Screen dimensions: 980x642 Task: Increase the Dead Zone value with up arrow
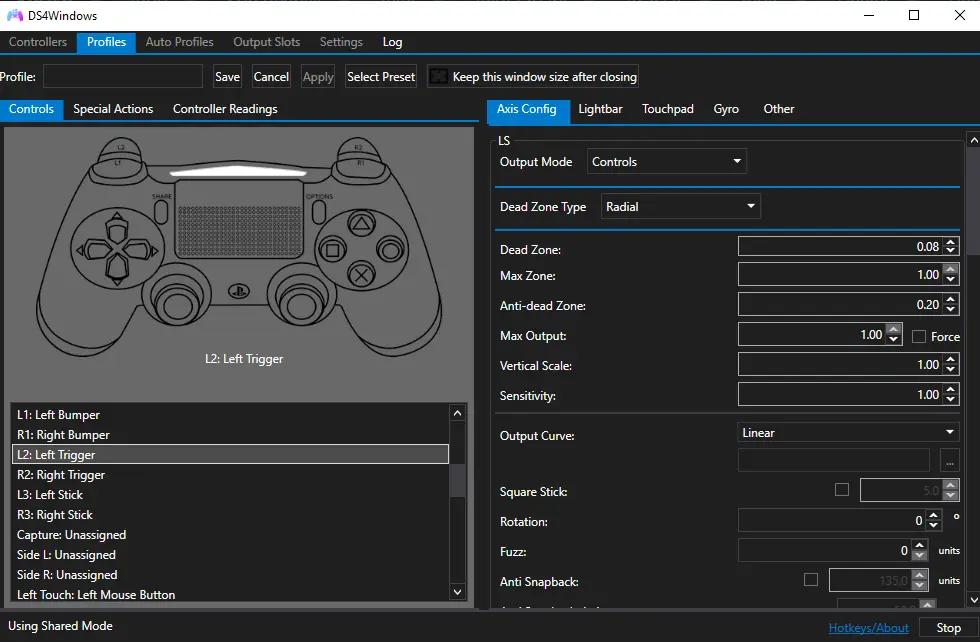[x=951, y=242]
